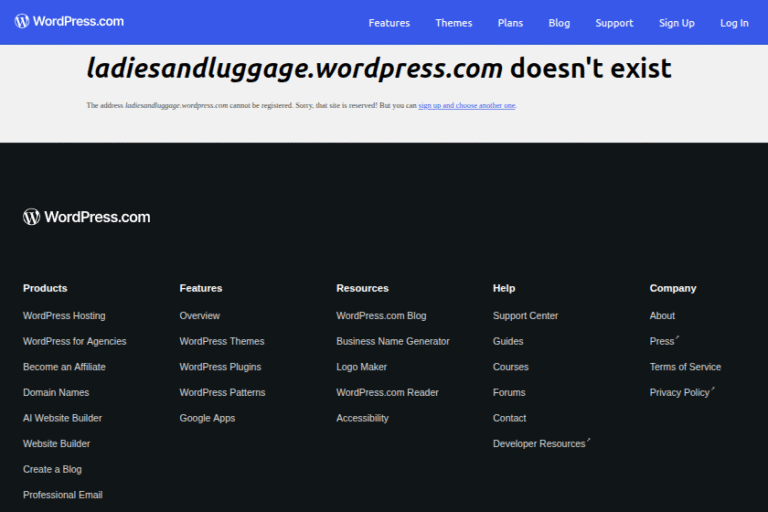Open the AI Website Builder link
Screen dimensions: 768x512
click(62, 418)
